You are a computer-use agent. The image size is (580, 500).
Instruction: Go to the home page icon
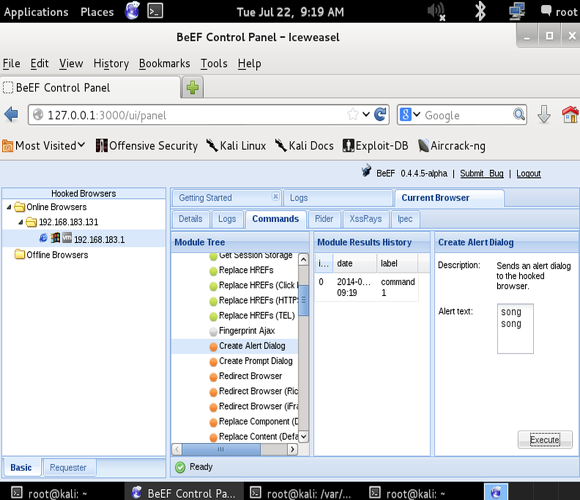[x=570, y=114]
